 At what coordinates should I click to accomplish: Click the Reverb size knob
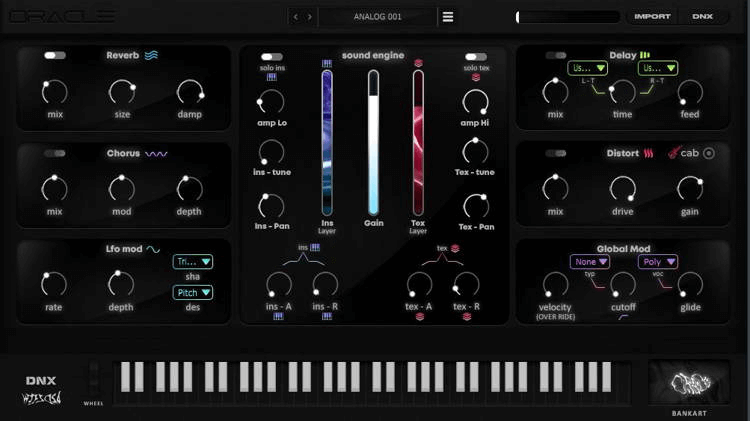tap(122, 92)
